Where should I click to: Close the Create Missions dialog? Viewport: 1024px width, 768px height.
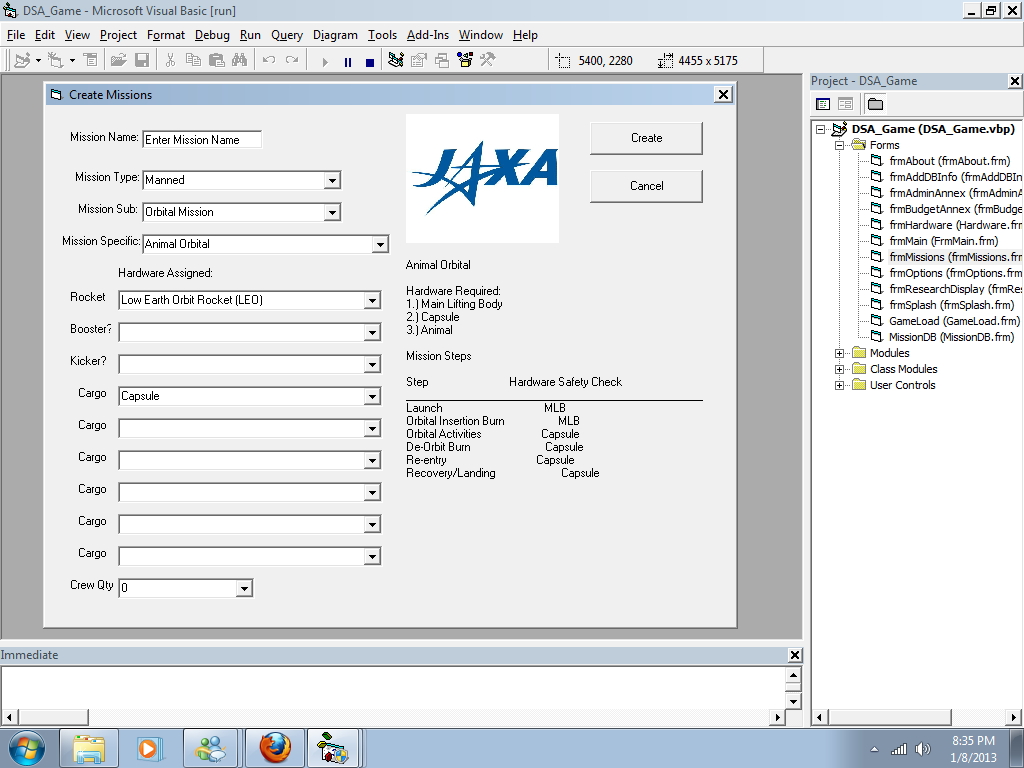coord(723,95)
